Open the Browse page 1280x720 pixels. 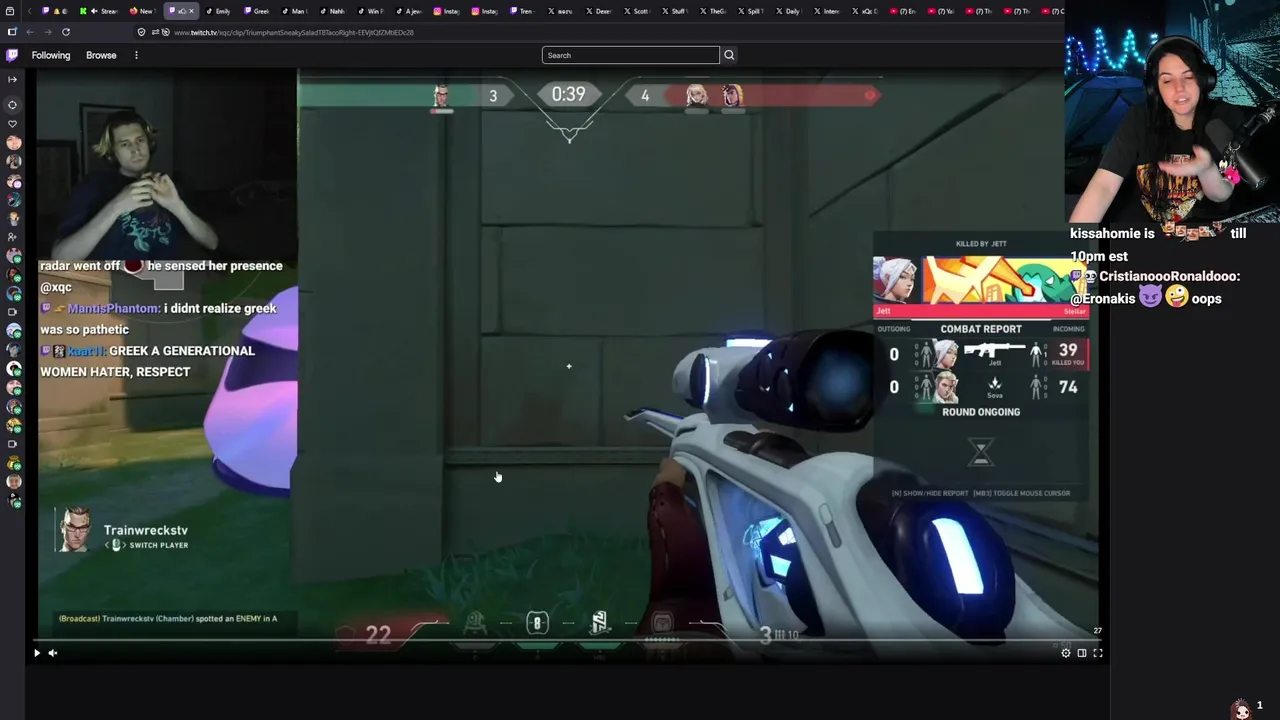pos(101,55)
